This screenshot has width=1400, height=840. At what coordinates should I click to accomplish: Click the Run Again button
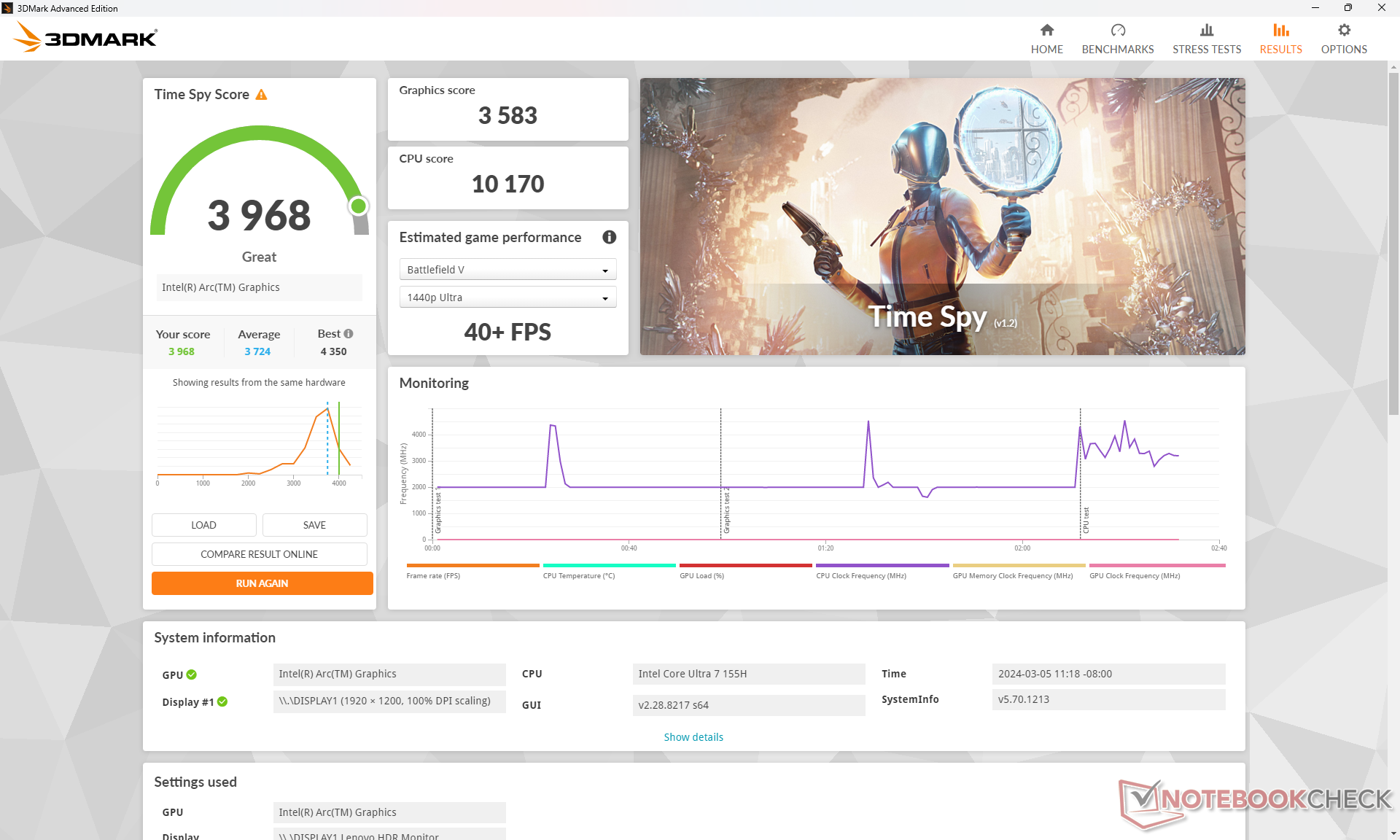[262, 583]
